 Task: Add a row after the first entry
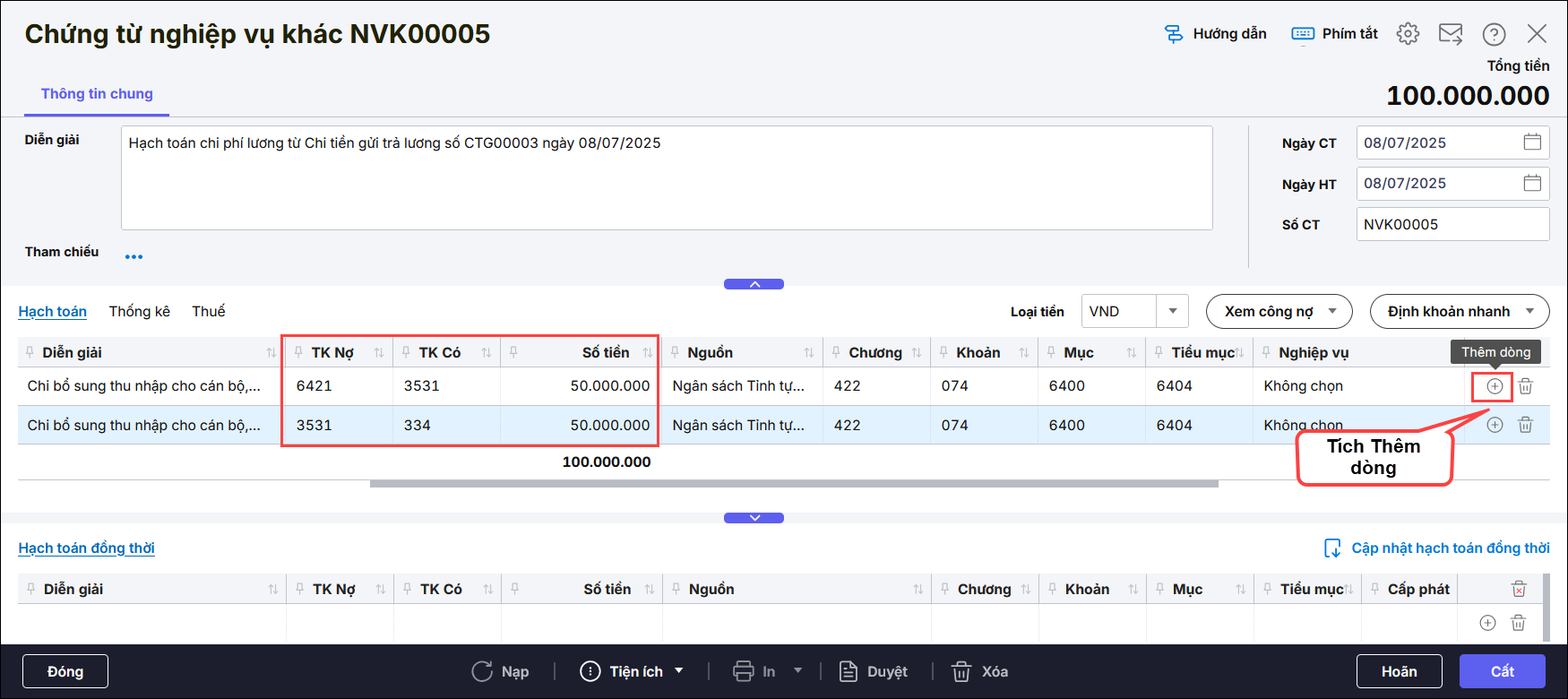click(x=1495, y=386)
